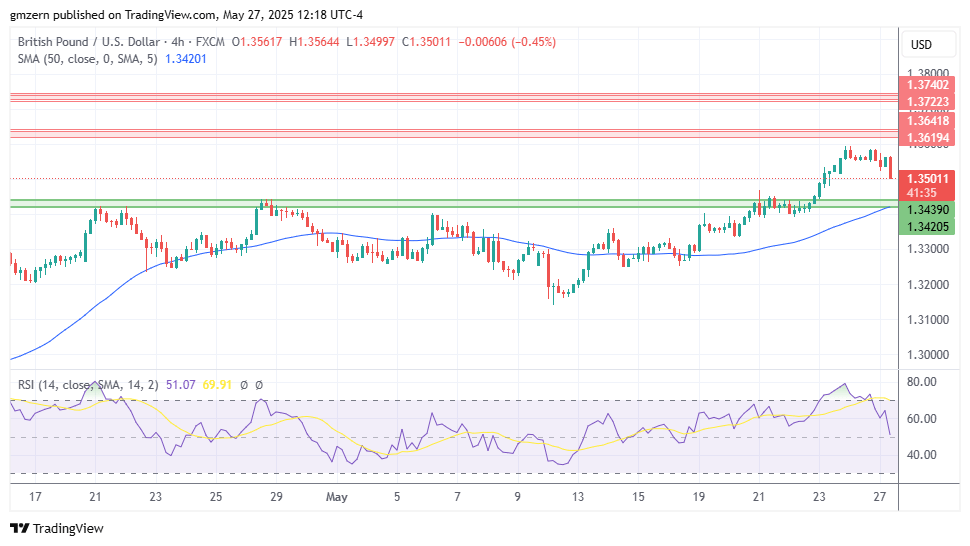Click the British Pound / U.S. Dollar title
This screenshot has height=546, width=970.
tap(86, 42)
